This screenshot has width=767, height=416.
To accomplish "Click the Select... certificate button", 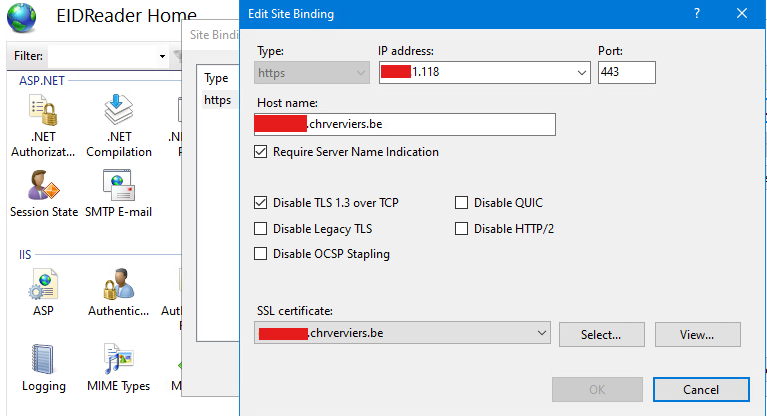I will coord(602,335).
